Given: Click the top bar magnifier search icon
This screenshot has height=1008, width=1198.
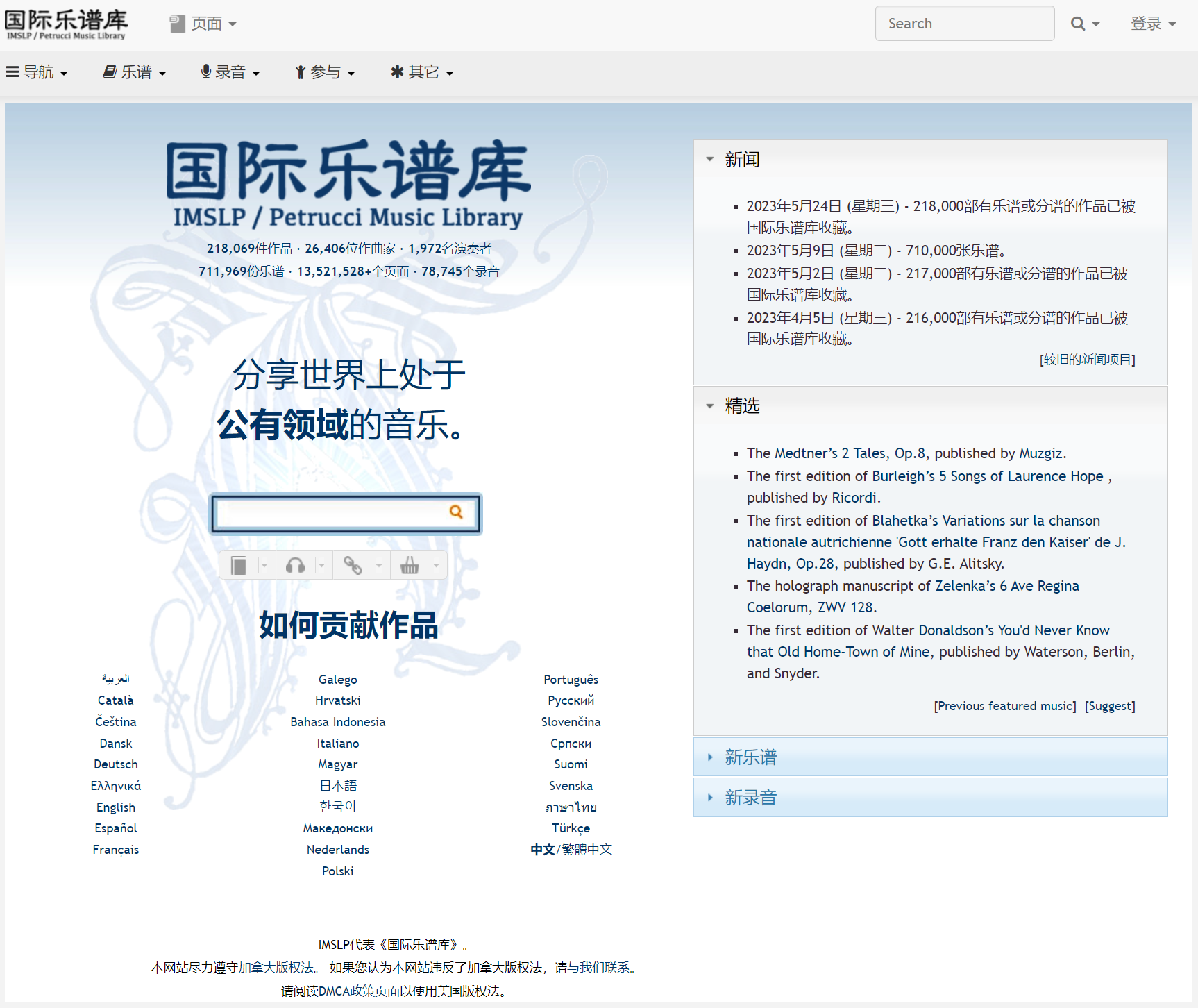Looking at the screenshot, I should pyautogui.click(x=1078, y=24).
